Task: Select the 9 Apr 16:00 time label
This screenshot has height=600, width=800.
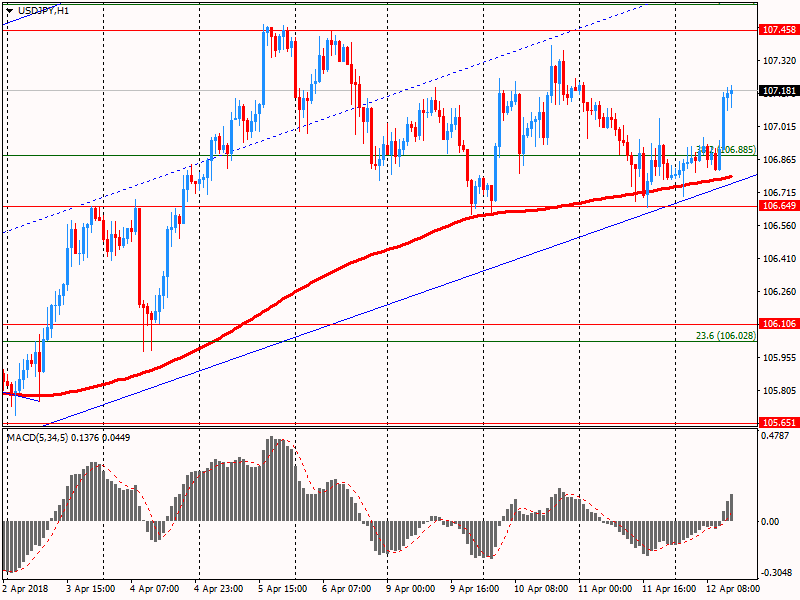Action: [x=474, y=589]
